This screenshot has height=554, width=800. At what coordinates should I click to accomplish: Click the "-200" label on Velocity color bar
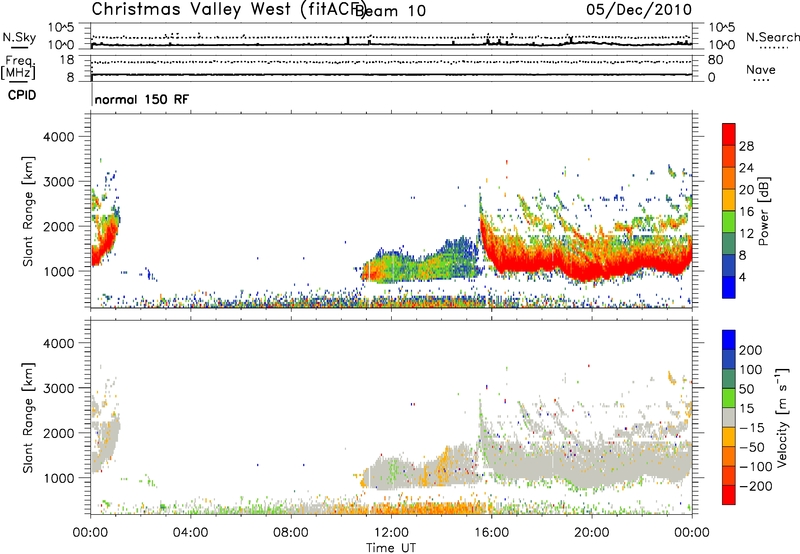[755, 486]
